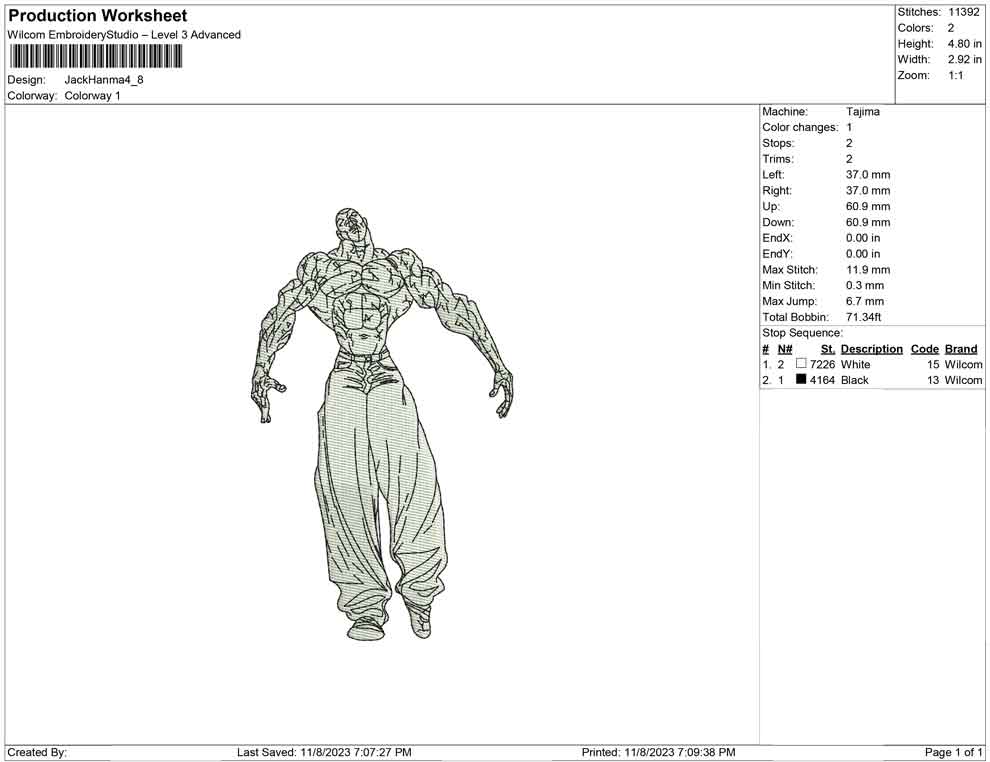Image resolution: width=990 pixels, height=762 pixels.
Task: Select the design name 'JackHanma4_8'
Action: 104,80
